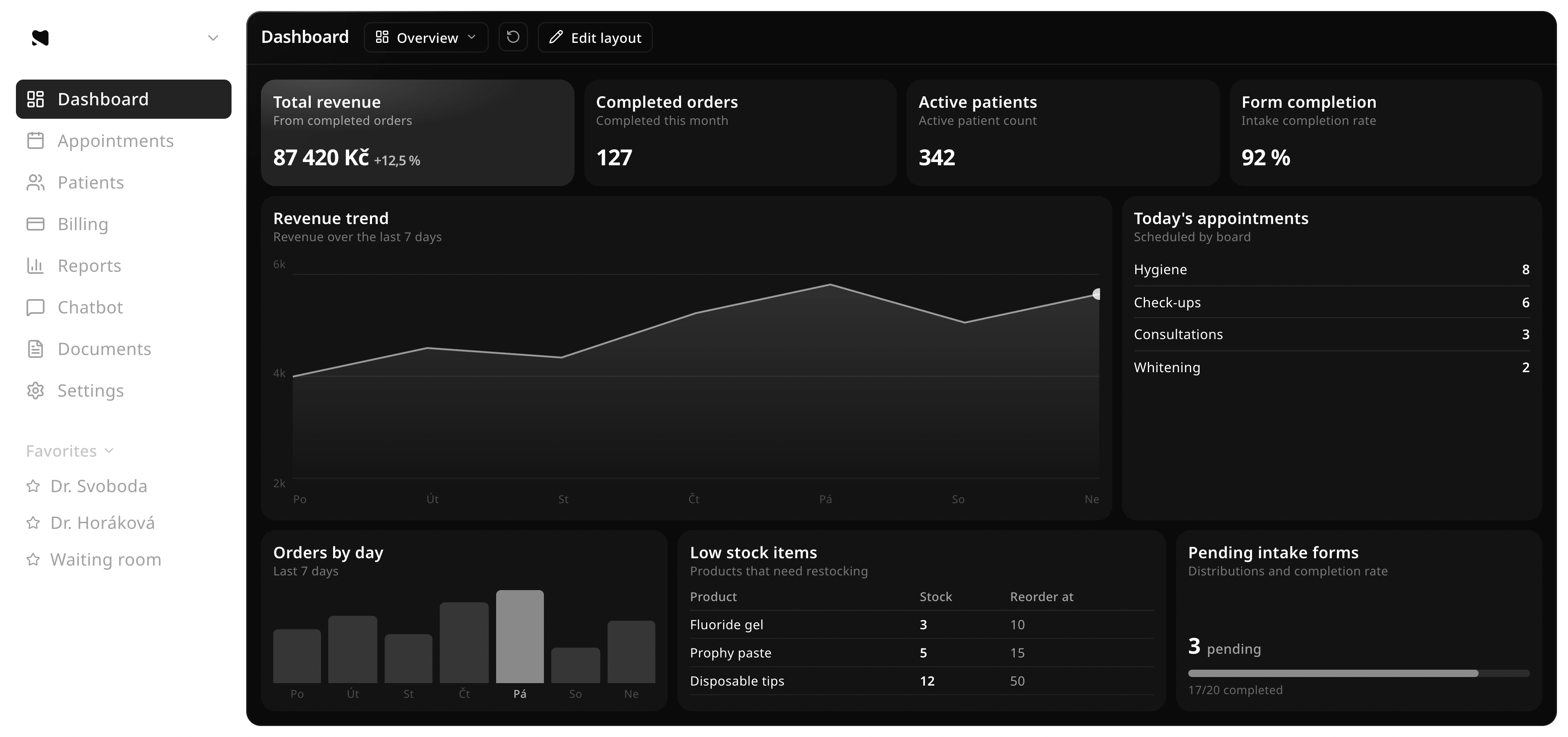
Task: Open Appointments via calendar icon
Action: [35, 140]
